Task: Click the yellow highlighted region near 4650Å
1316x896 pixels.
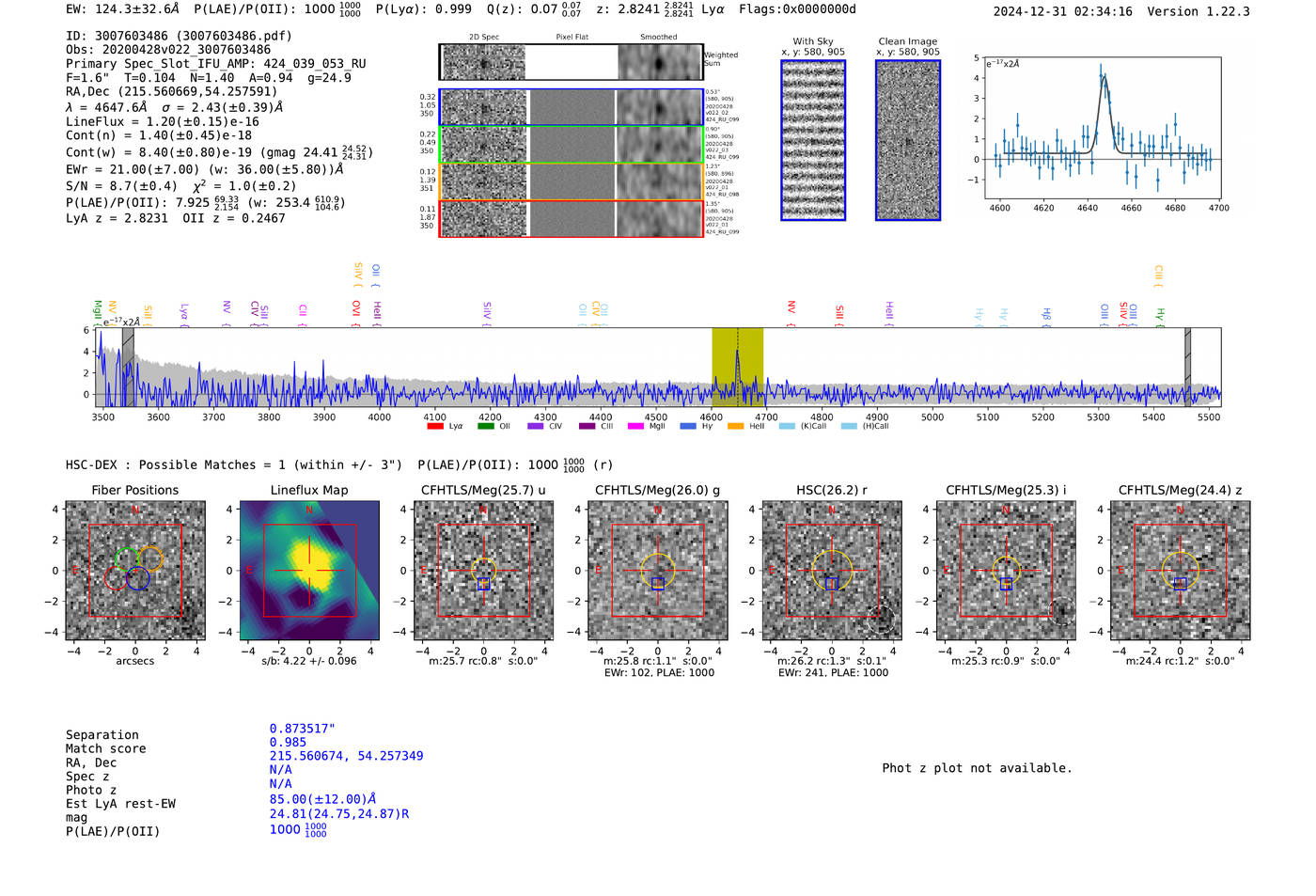Action: pos(738,368)
